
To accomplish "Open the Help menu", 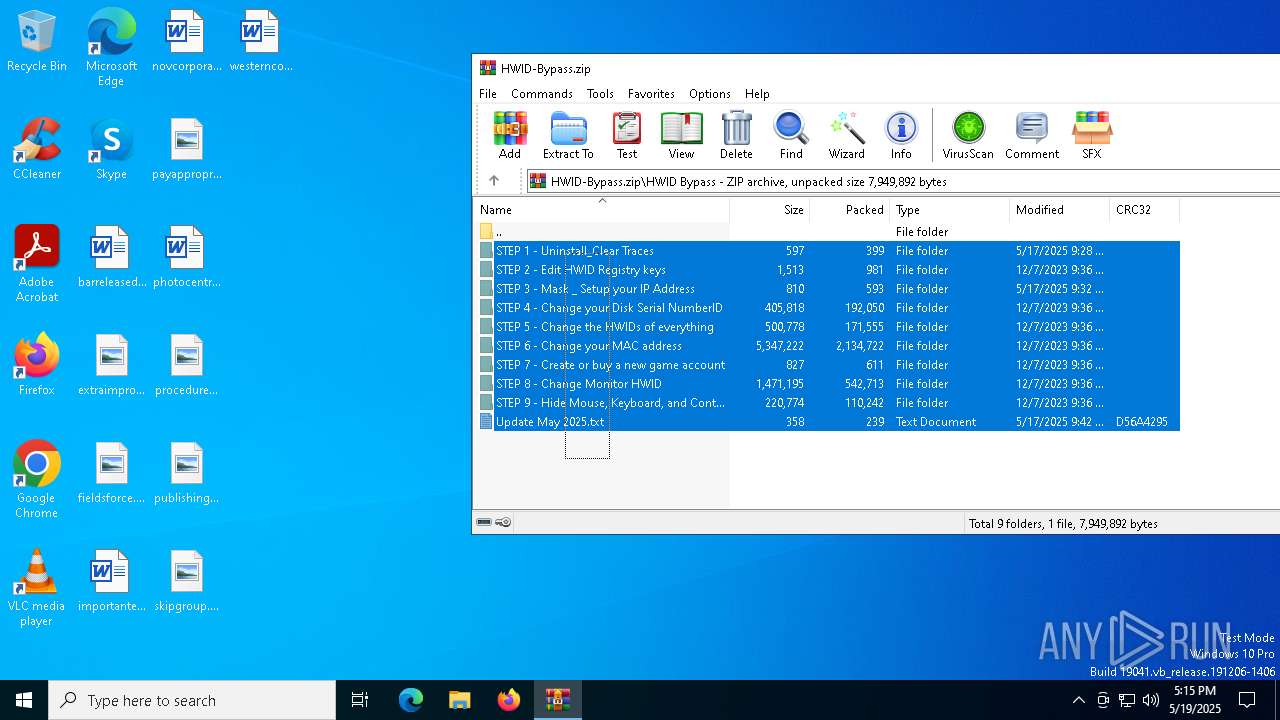I will [x=757, y=94].
